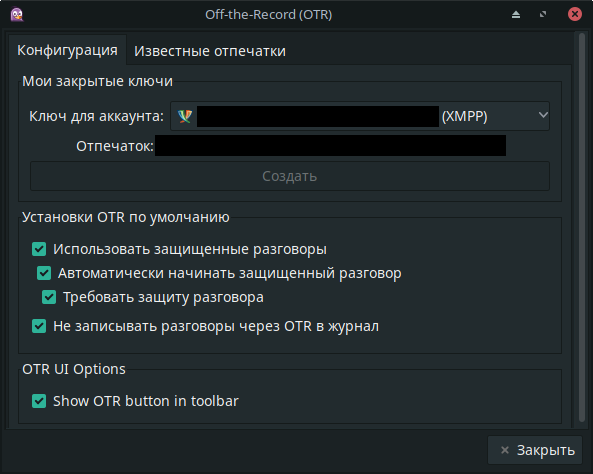Click the Pidgin bird icon in title bar

[17, 14]
